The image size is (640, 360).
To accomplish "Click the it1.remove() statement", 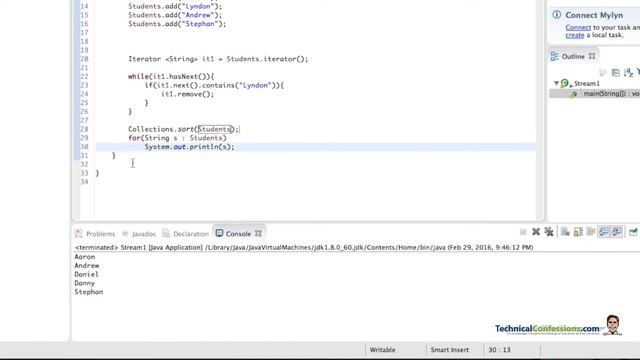I will (187, 94).
